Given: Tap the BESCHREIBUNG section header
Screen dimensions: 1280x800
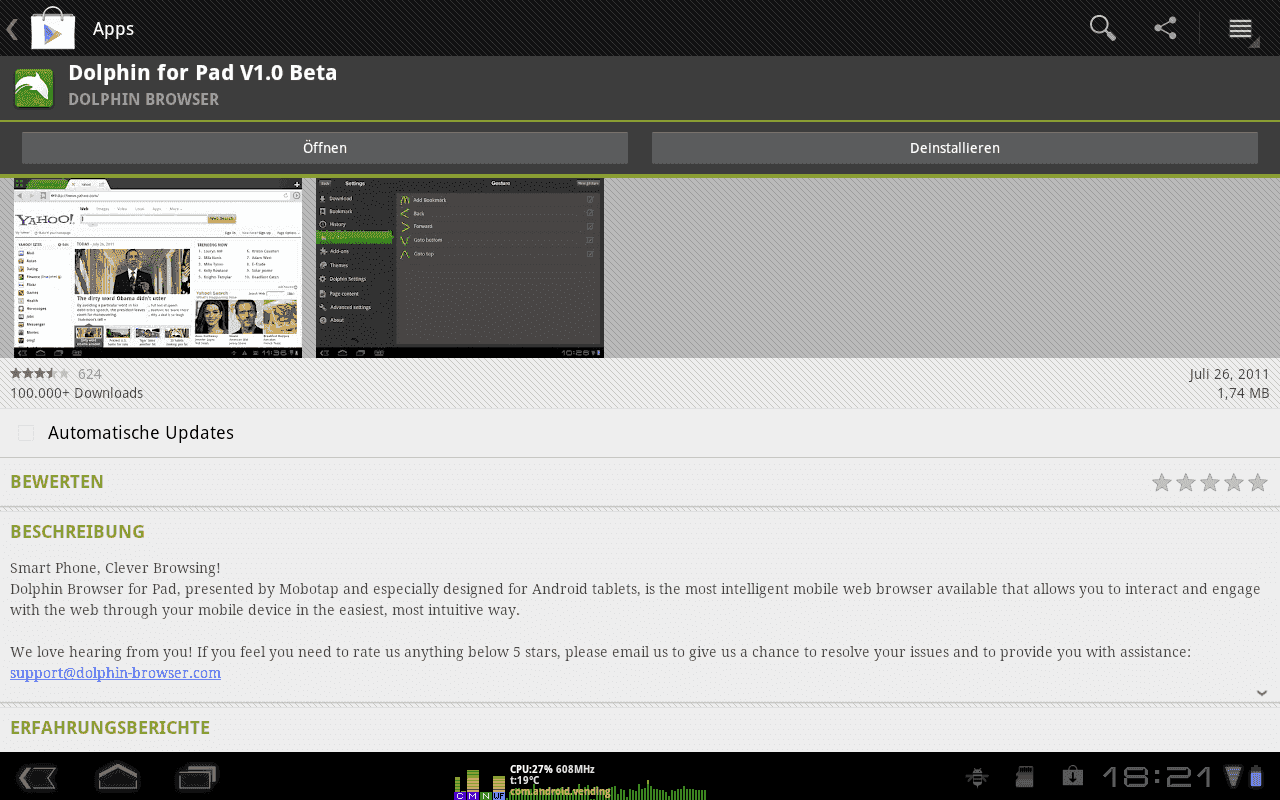Looking at the screenshot, I should point(77,532).
